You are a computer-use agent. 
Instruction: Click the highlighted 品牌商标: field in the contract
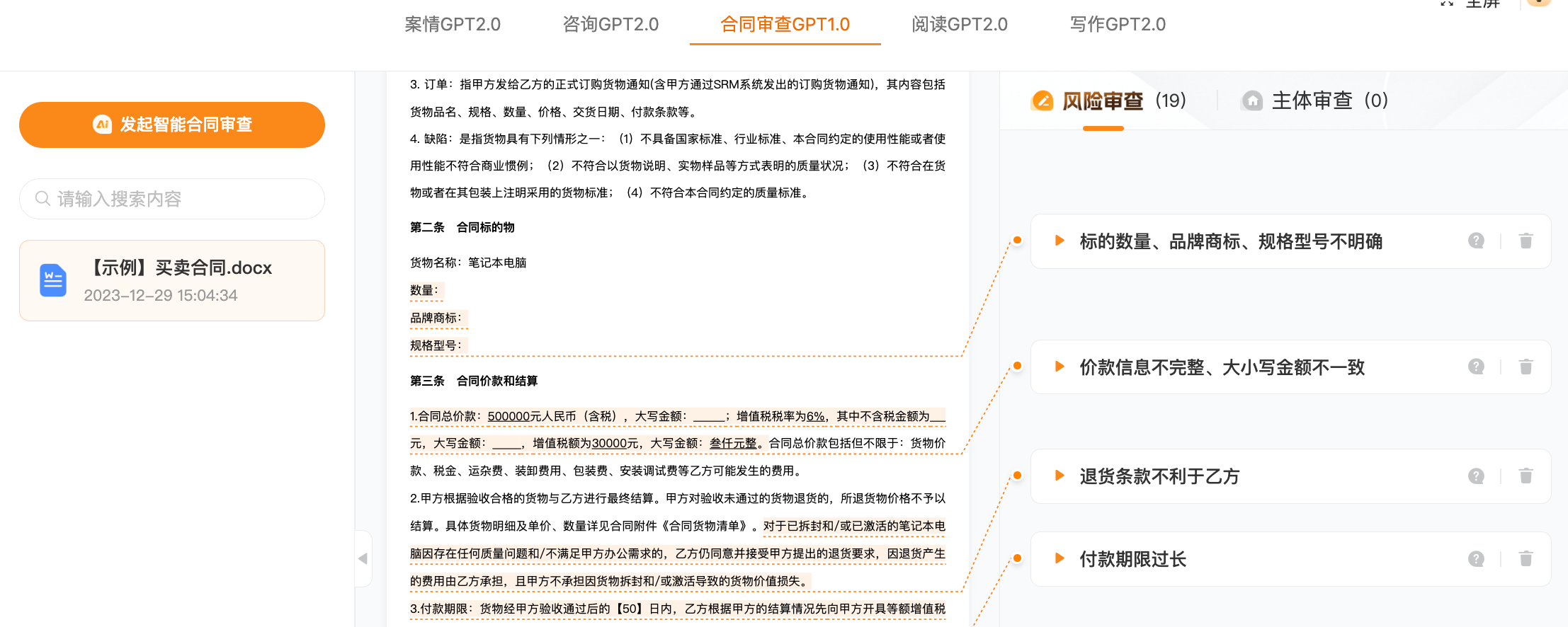[x=438, y=318]
